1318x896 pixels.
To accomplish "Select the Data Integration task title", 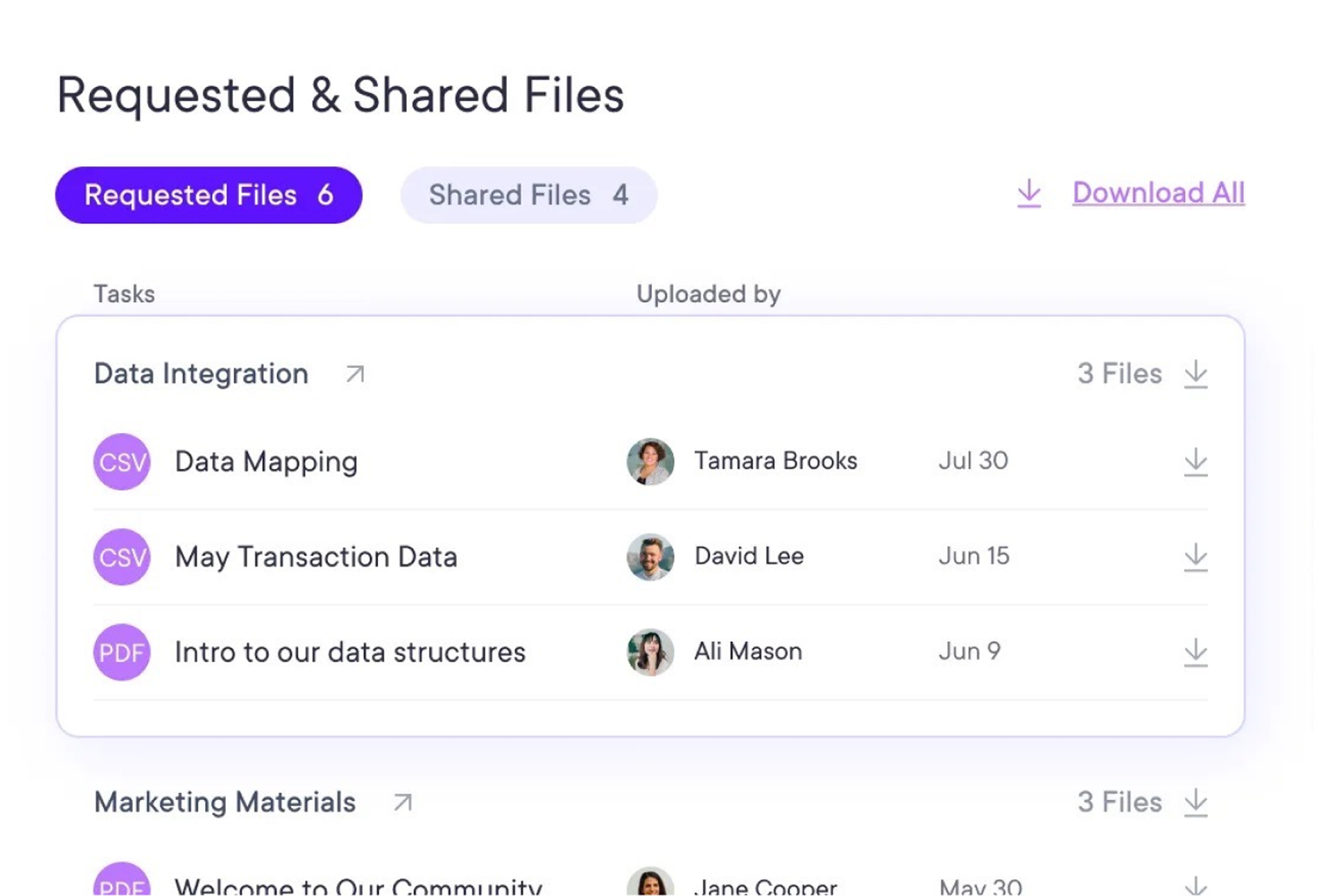I will tap(201, 374).
